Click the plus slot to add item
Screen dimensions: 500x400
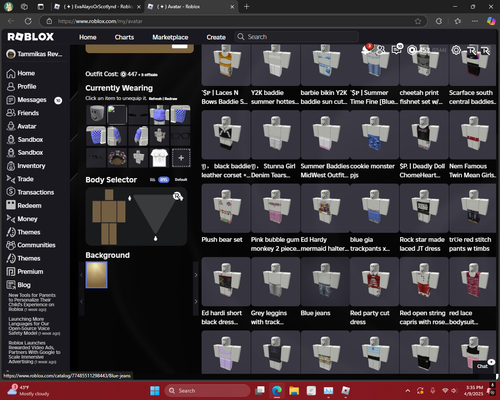pos(181,158)
